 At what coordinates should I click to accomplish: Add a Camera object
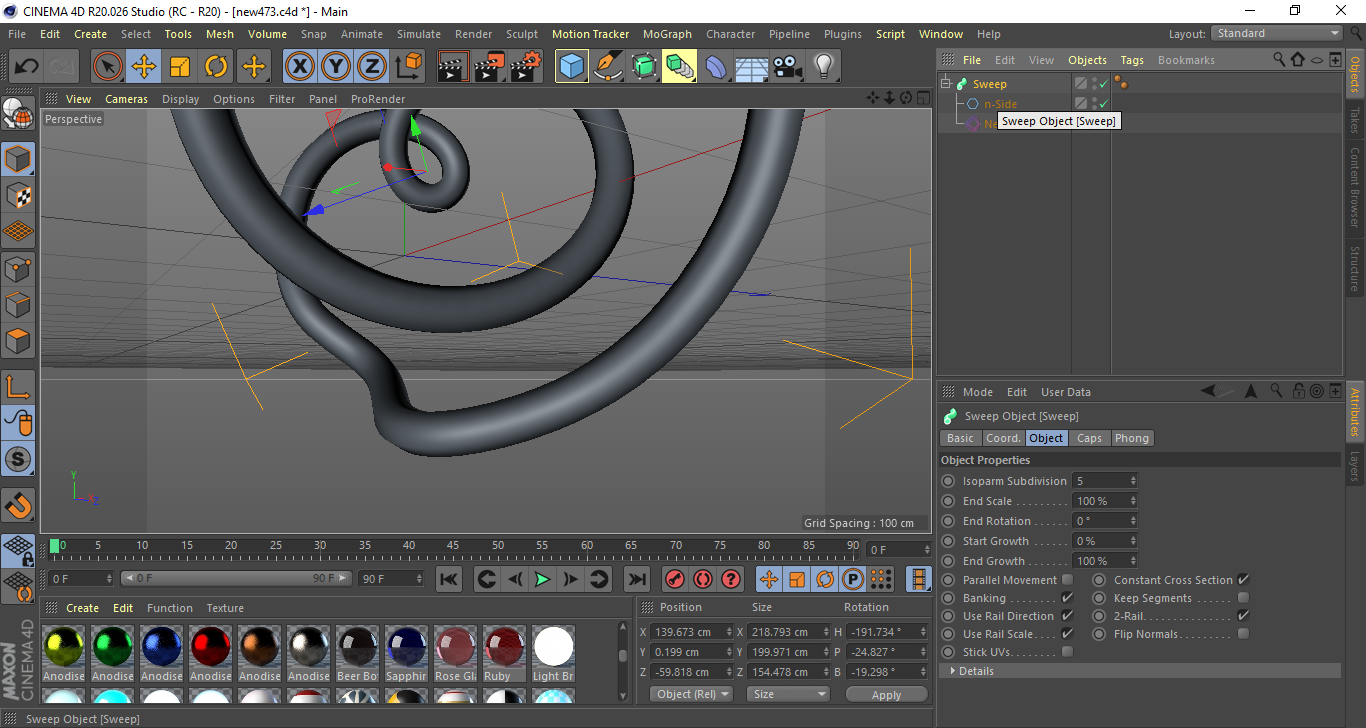[x=788, y=67]
